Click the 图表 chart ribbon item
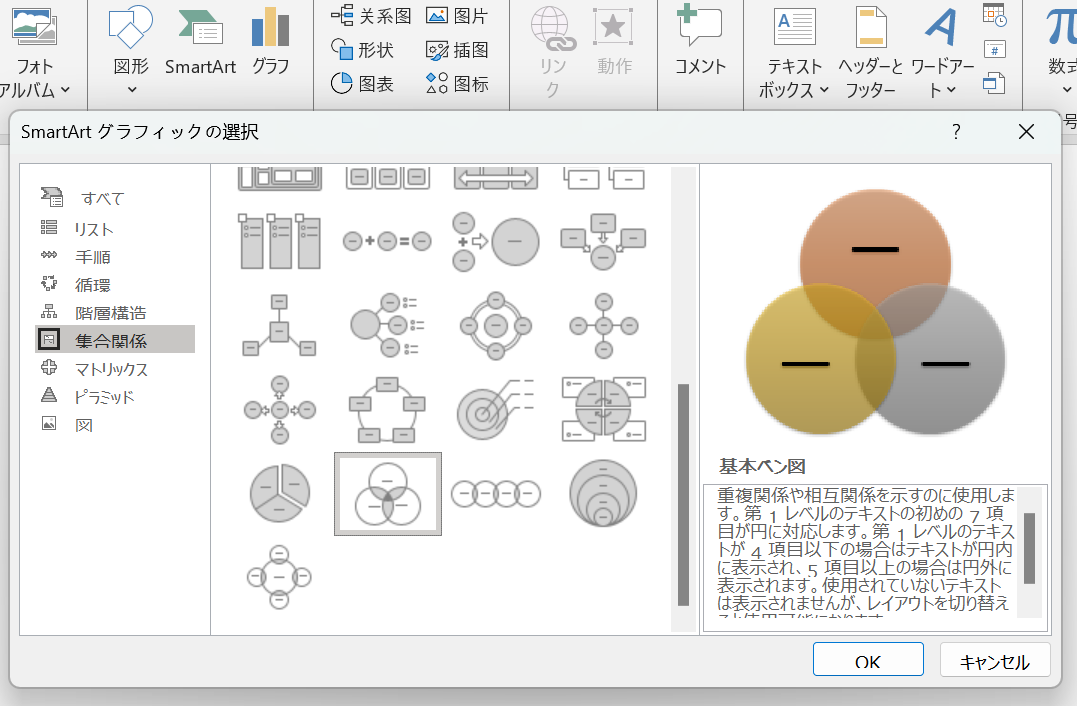 pyautogui.click(x=362, y=84)
